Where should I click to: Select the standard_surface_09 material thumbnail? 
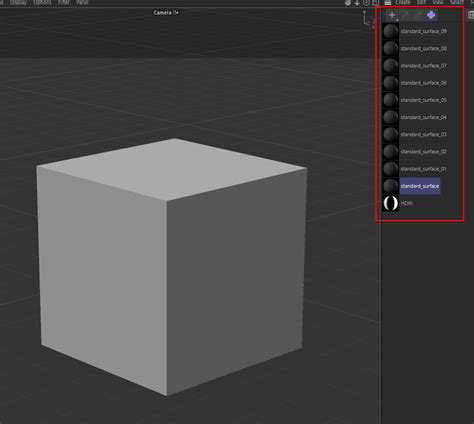390,31
